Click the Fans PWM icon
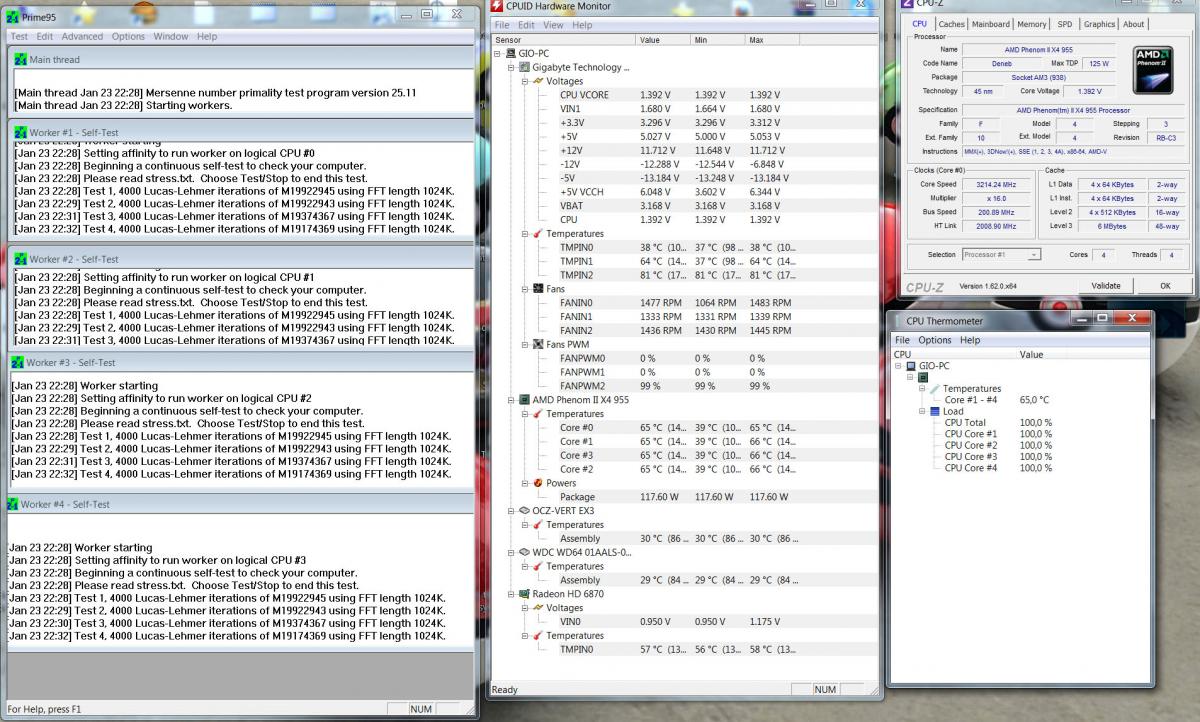The image size is (1200, 722). (x=537, y=344)
